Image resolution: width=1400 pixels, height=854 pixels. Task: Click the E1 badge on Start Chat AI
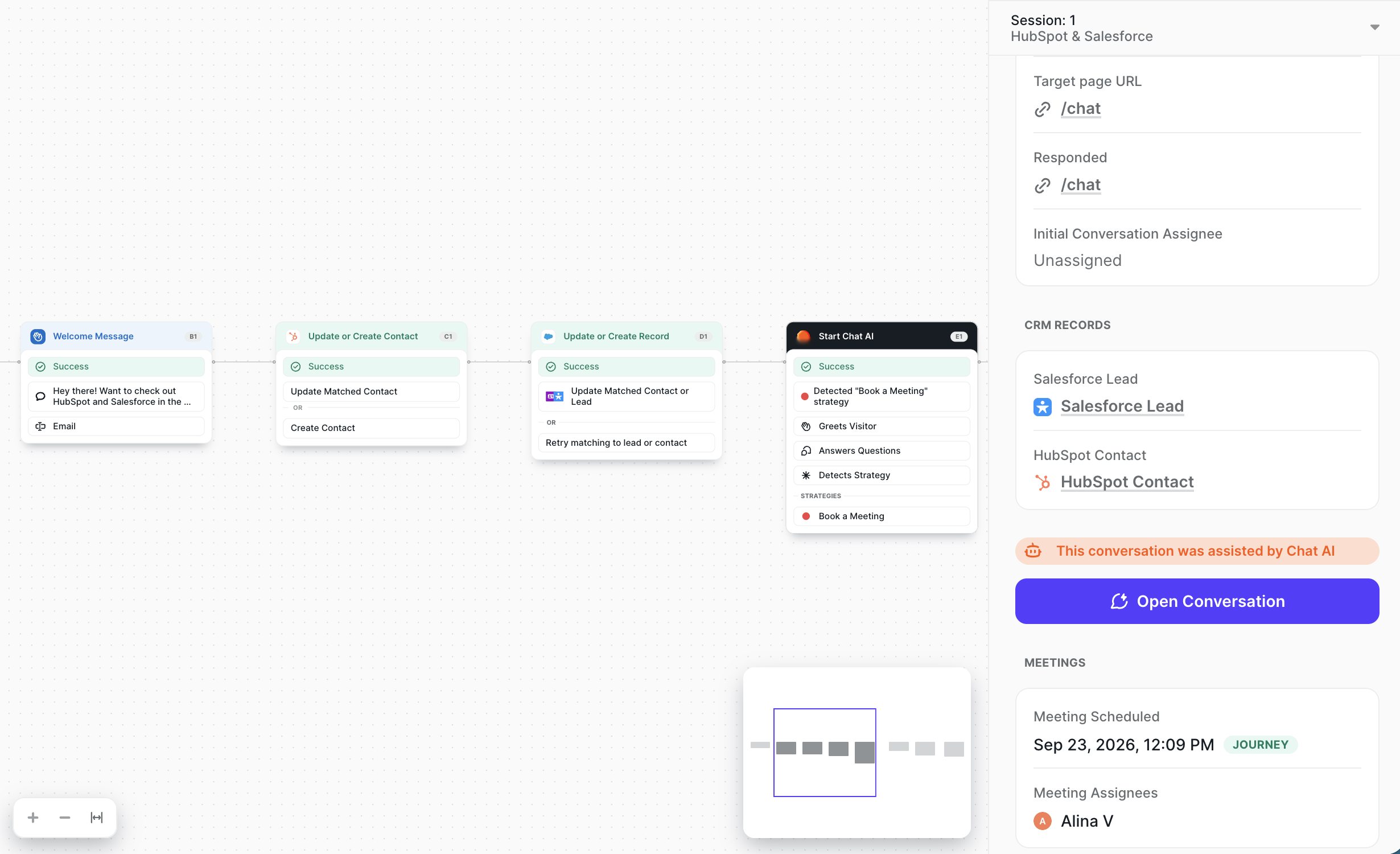pos(959,336)
